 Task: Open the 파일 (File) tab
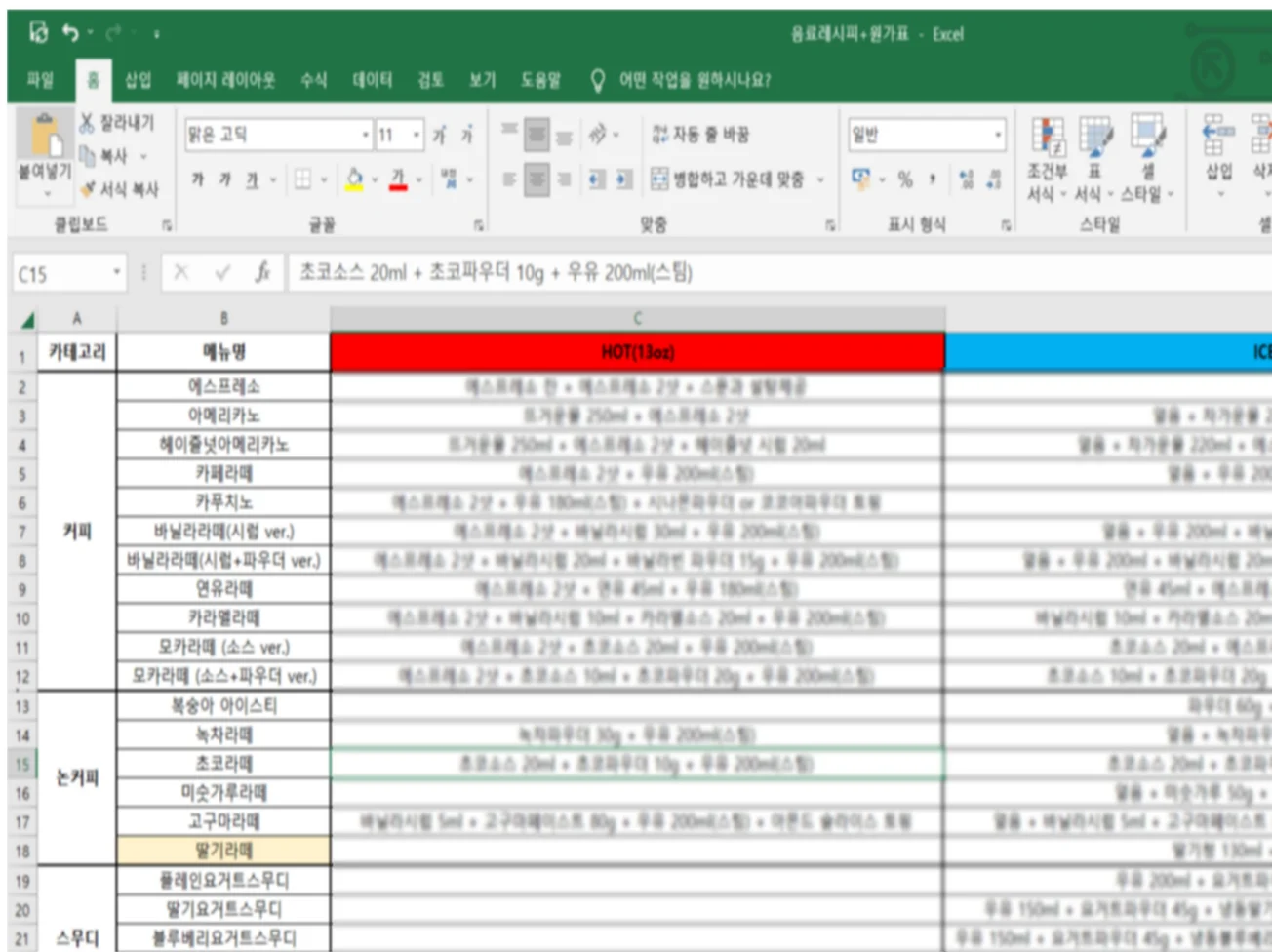pyautogui.click(x=41, y=80)
